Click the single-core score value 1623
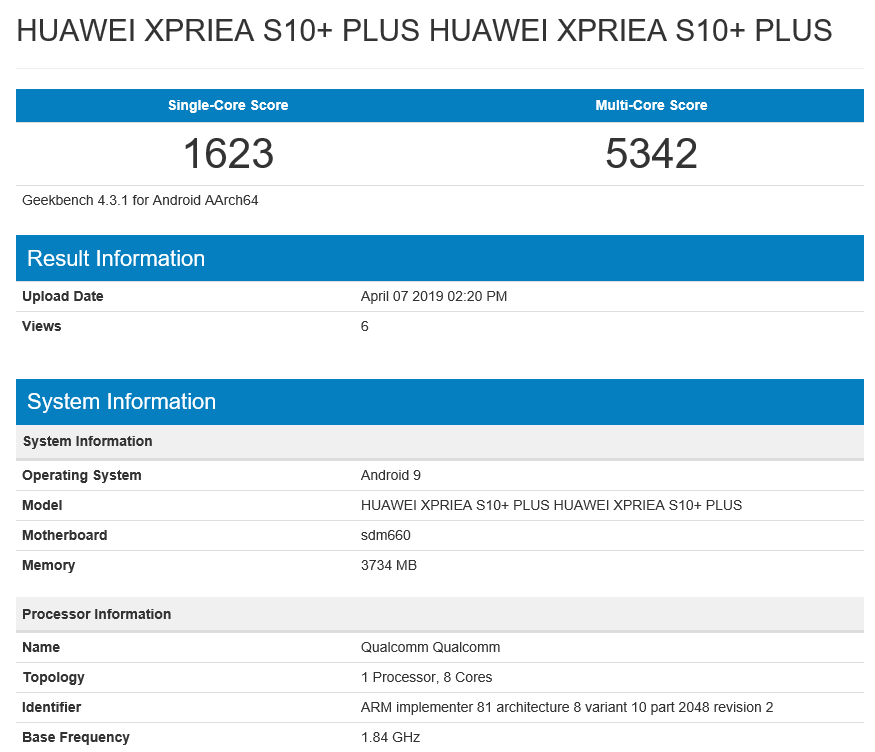The height and width of the screenshot is (752, 875). click(228, 153)
